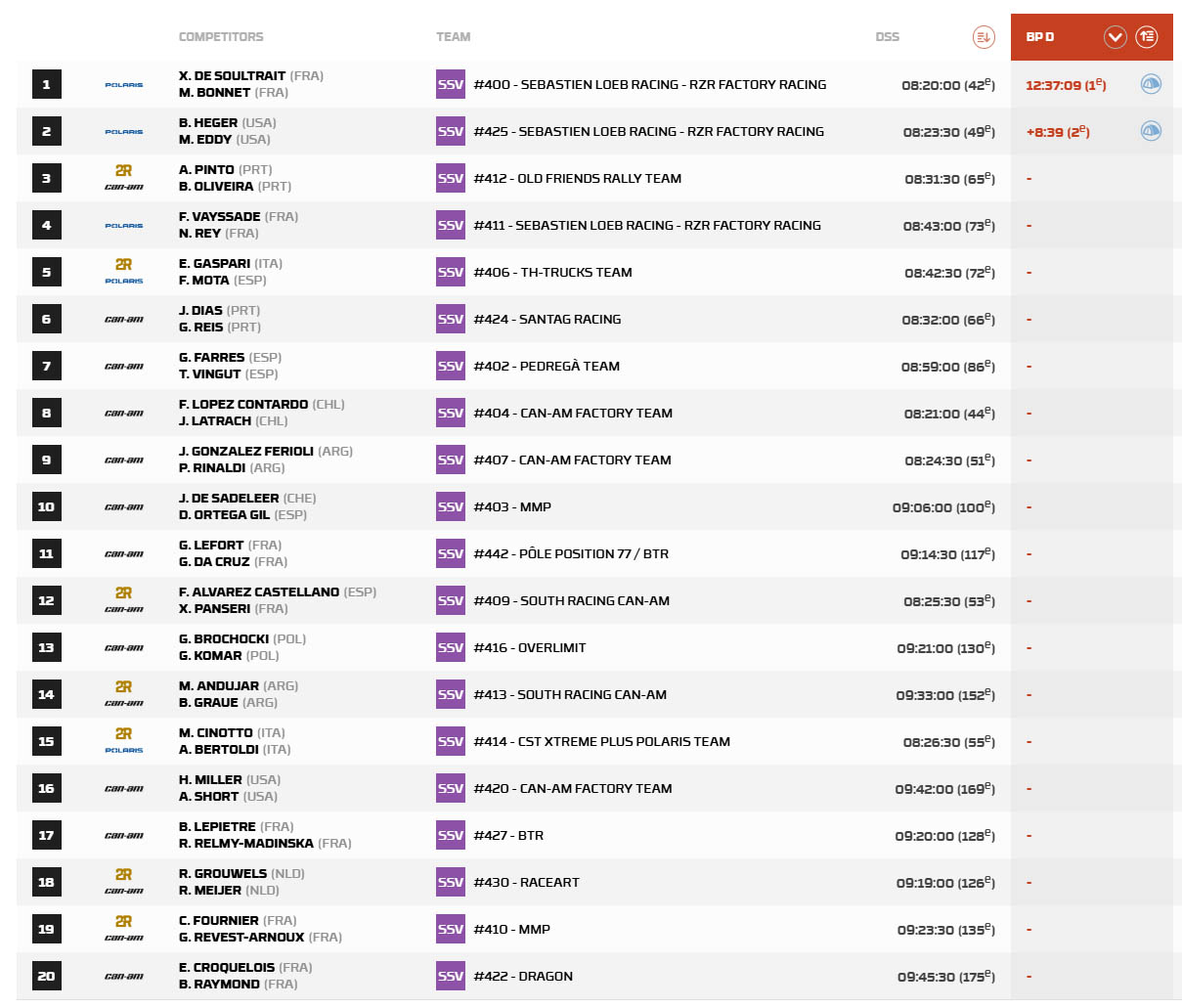Screen dimensions: 1182x1008
Task: Click co-driver name G. REVEST-ARNOUX
Action: click(241, 938)
